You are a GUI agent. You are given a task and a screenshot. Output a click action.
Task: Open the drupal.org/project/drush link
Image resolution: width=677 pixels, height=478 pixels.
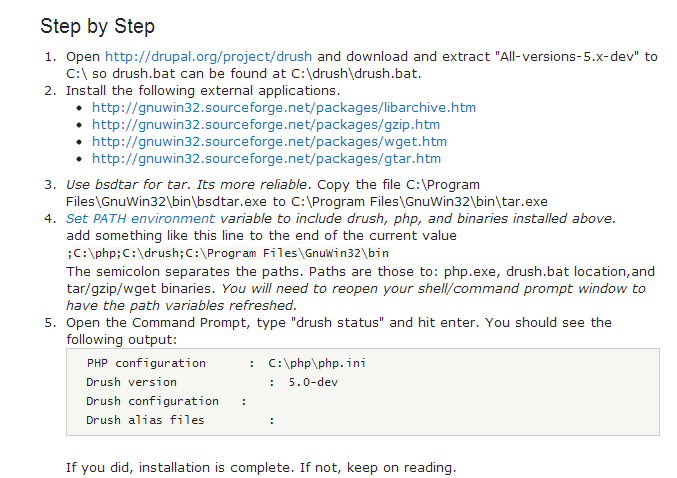pos(208,57)
